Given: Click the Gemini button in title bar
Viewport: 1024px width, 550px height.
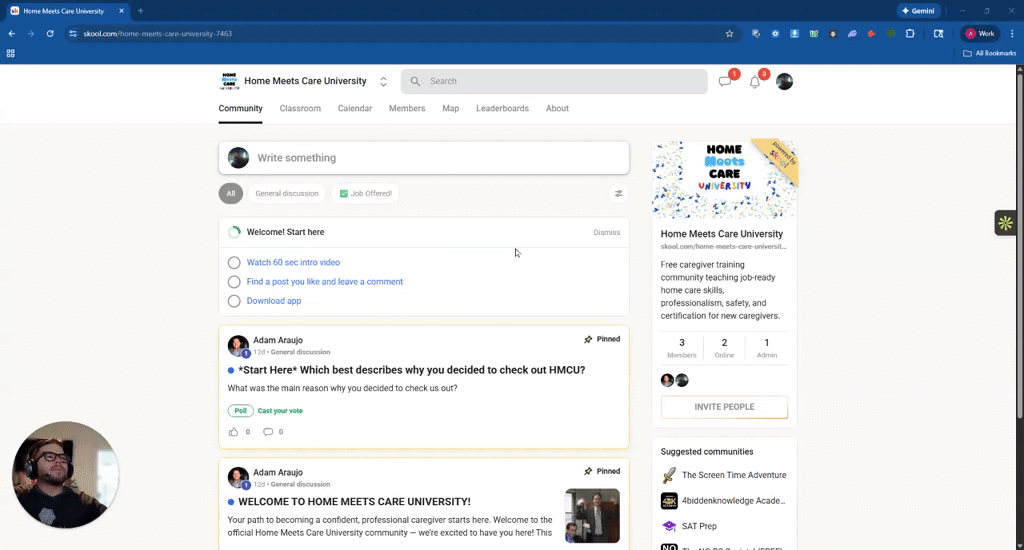Looking at the screenshot, I should tap(918, 11).
